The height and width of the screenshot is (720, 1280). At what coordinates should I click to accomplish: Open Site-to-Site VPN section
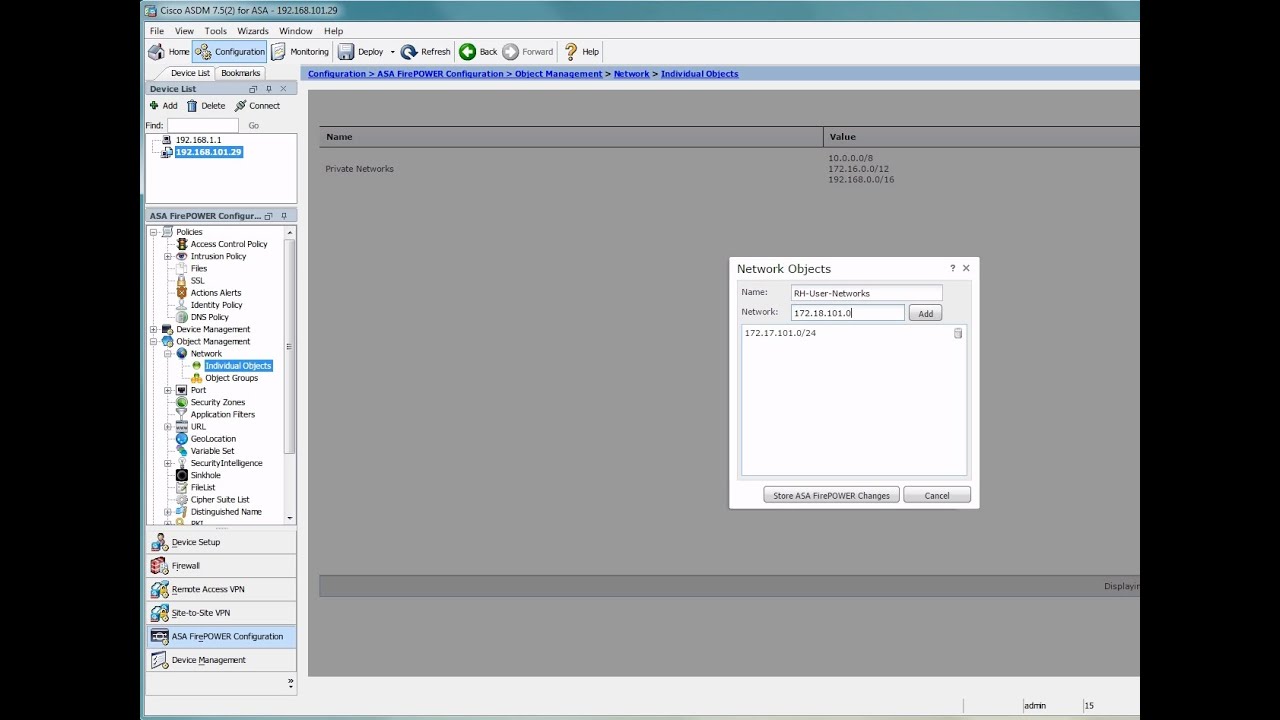coord(221,613)
